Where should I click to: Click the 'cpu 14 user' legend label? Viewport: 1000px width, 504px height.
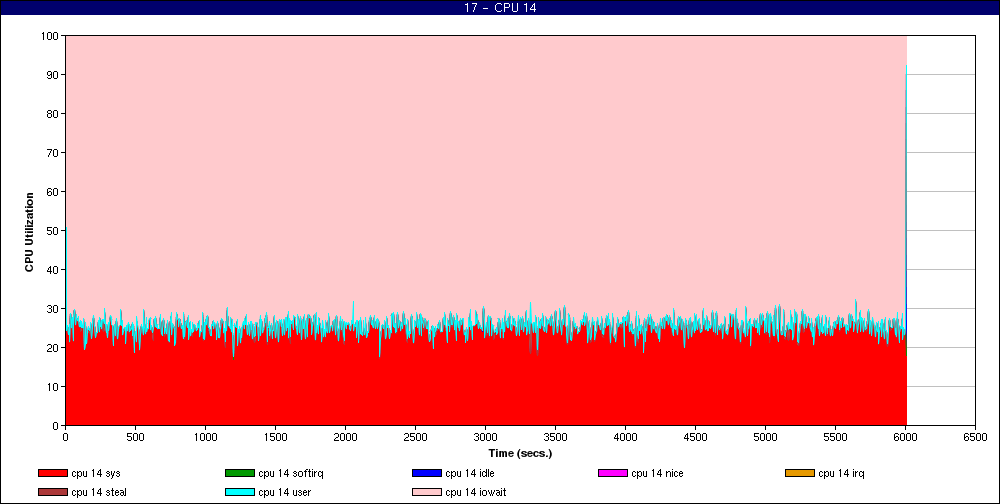284,493
